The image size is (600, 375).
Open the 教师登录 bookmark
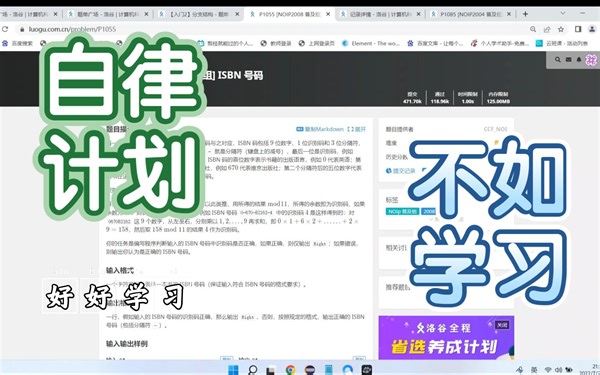click(x=276, y=44)
